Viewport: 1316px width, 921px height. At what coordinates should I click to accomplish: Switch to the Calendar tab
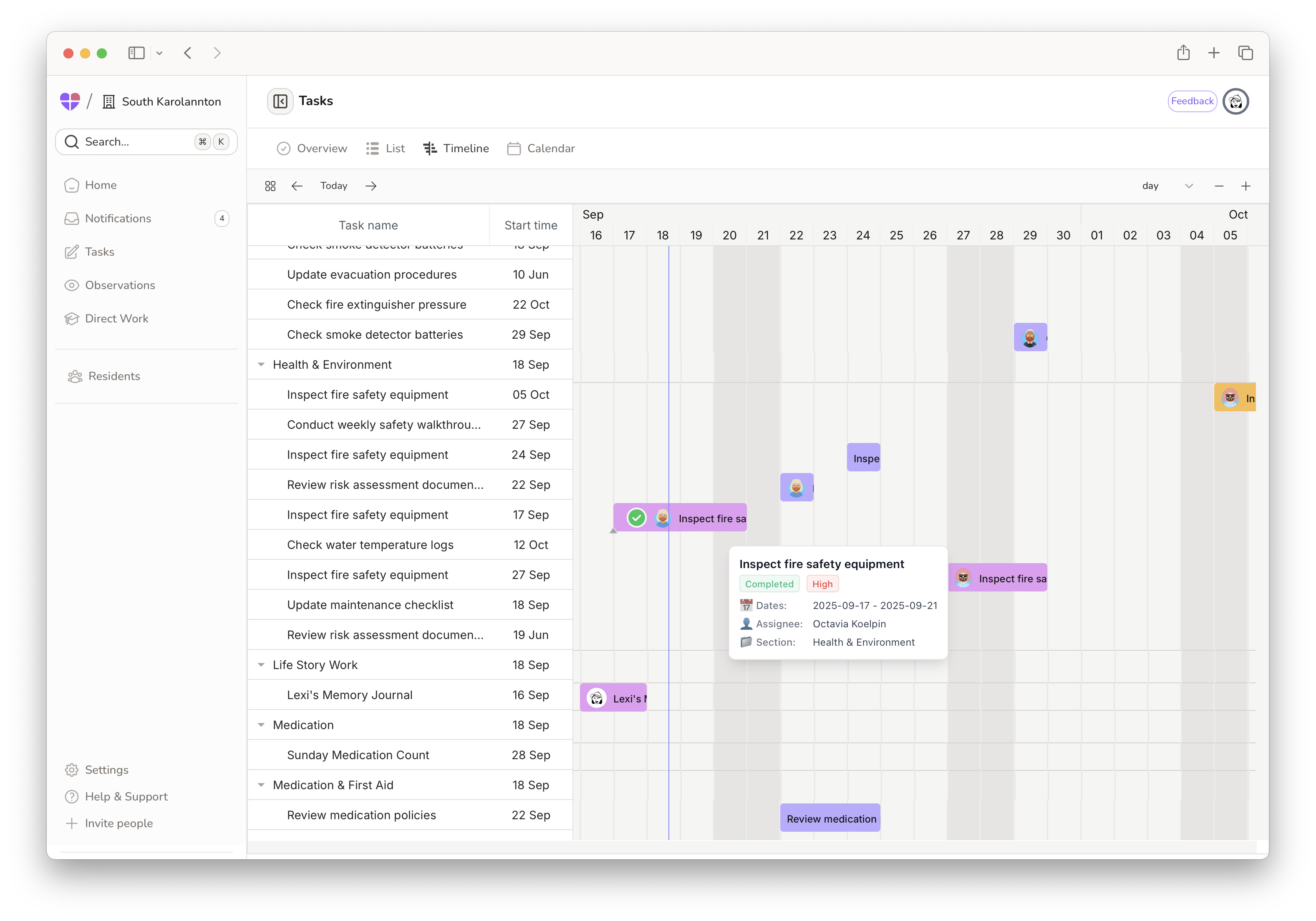(x=540, y=148)
